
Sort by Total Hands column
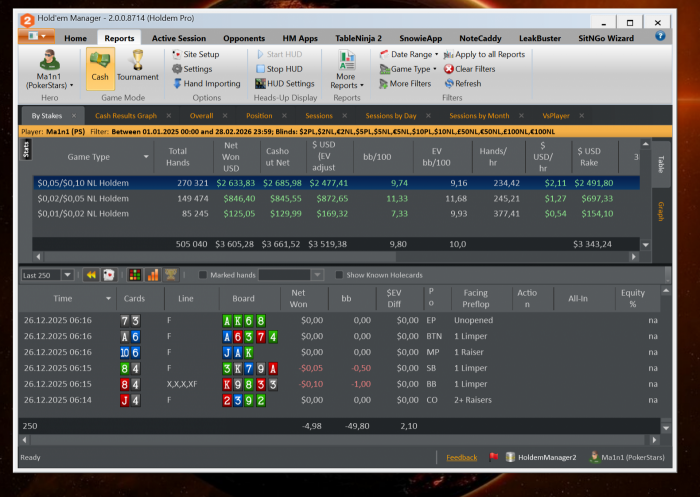pos(177,157)
